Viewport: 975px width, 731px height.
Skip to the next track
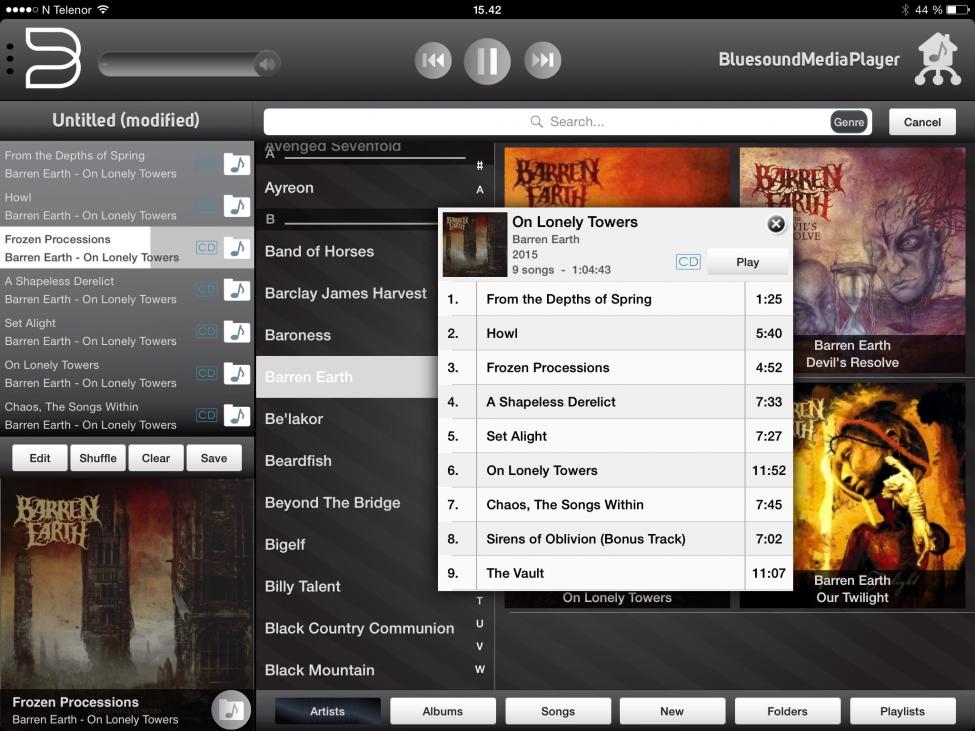(x=542, y=60)
